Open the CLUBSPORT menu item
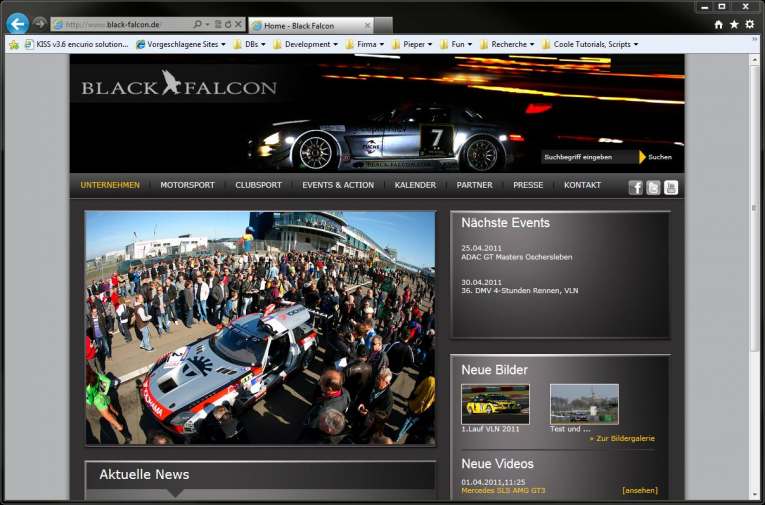 pyautogui.click(x=259, y=185)
